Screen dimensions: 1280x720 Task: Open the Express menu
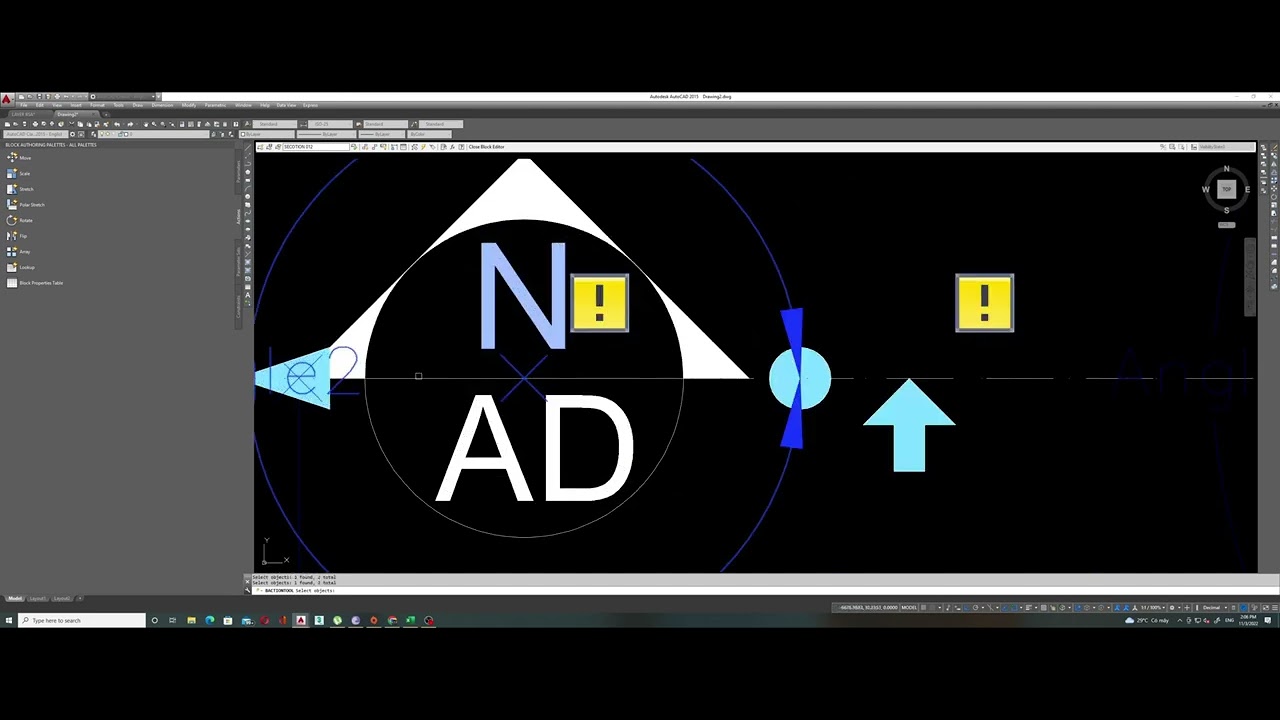pos(310,105)
